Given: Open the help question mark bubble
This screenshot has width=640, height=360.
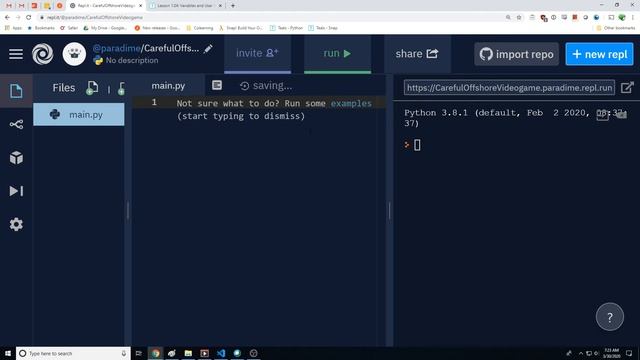Looking at the screenshot, I should point(609,317).
